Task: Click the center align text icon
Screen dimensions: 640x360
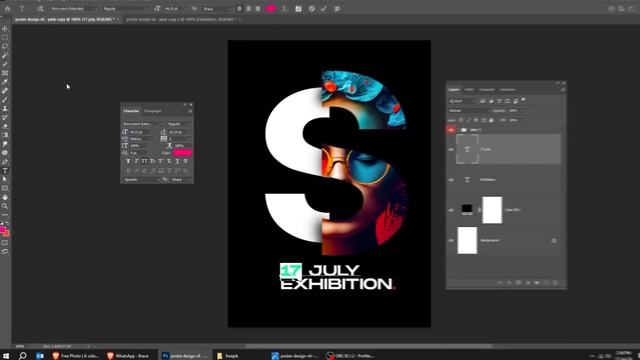Action: pyautogui.click(x=249, y=9)
